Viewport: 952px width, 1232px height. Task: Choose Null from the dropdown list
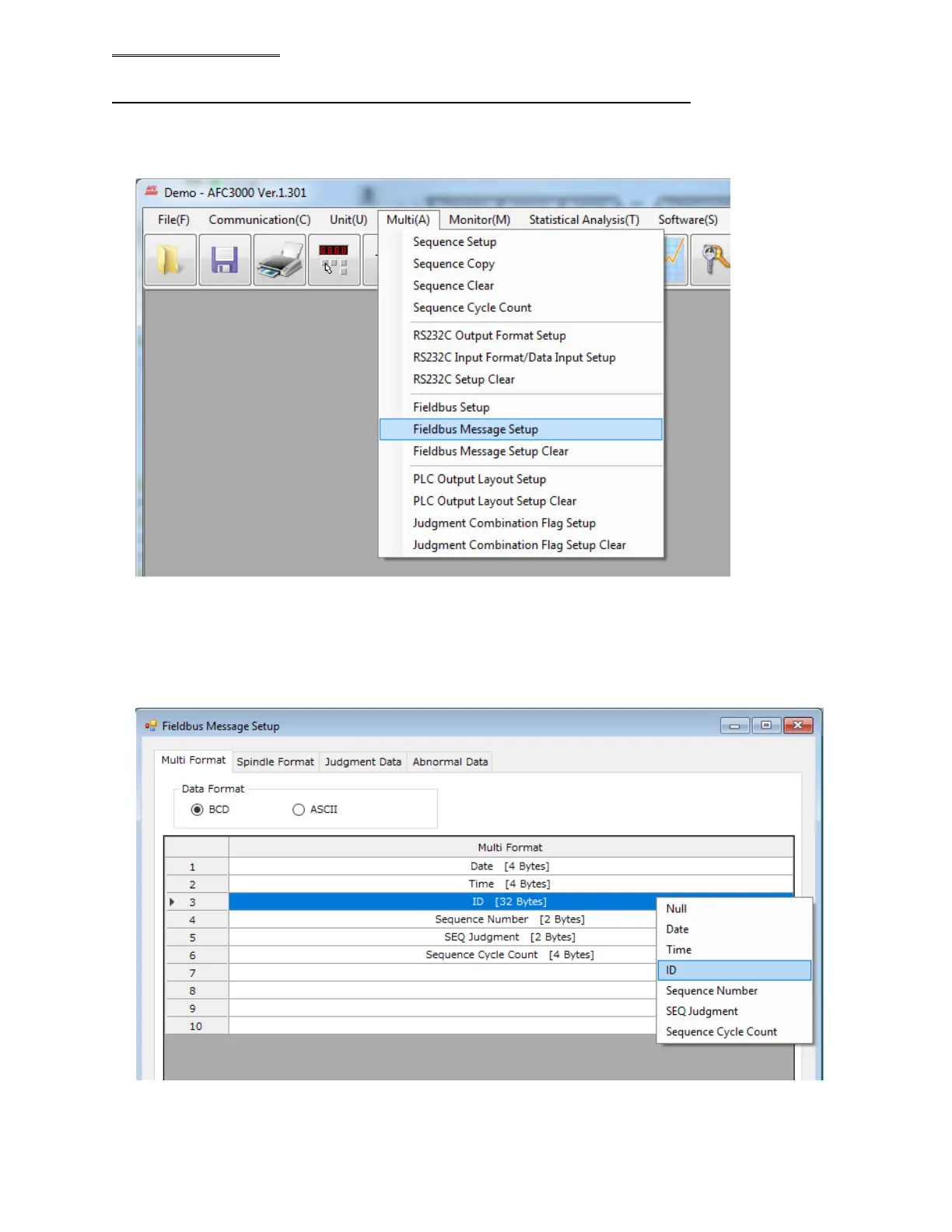pyautogui.click(x=734, y=908)
